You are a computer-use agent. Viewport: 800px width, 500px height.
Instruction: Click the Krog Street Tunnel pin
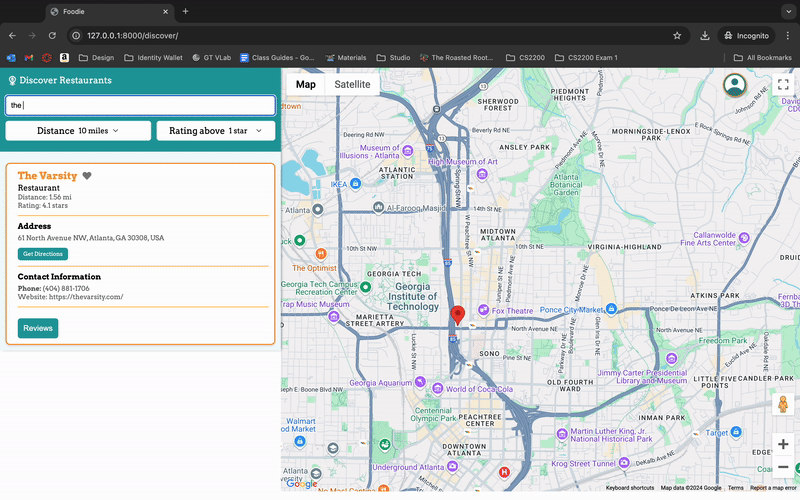point(624,463)
